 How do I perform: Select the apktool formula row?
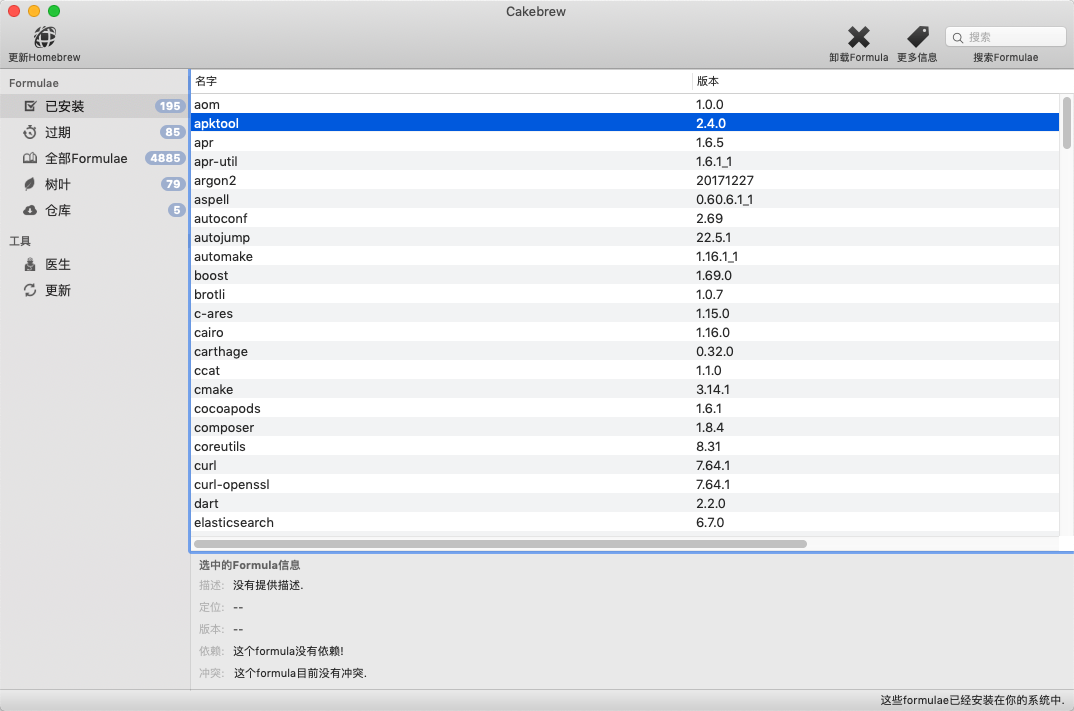coord(625,123)
